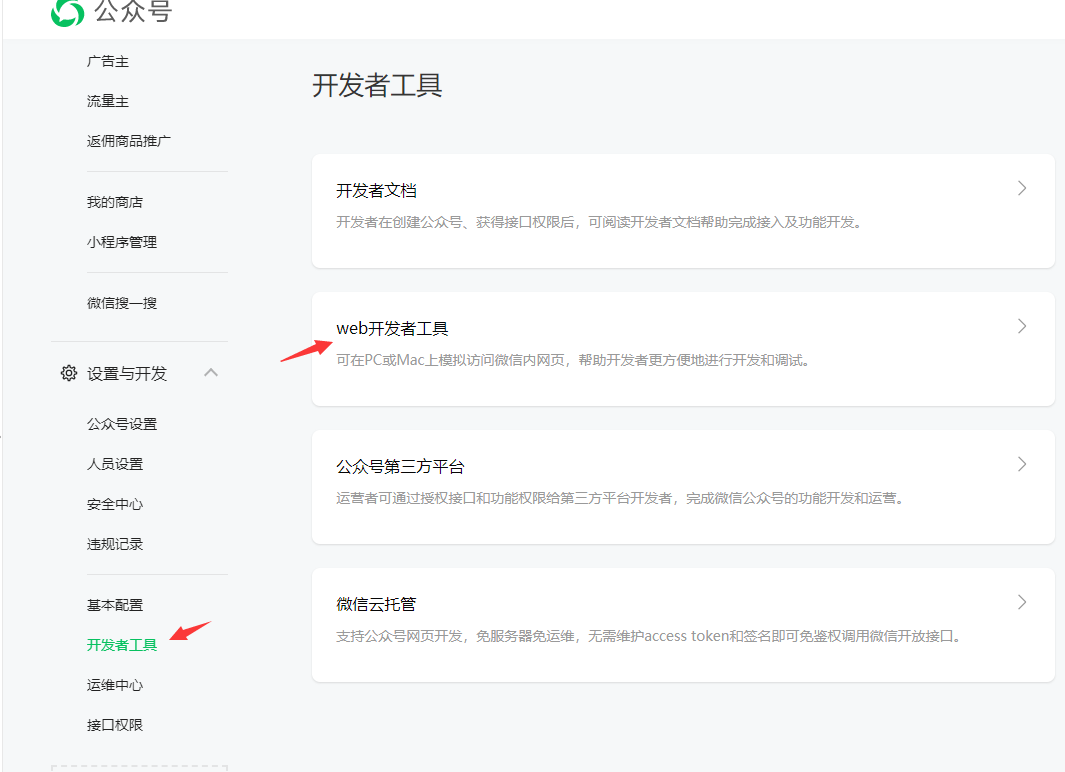The width and height of the screenshot is (1065, 772).
Task: Open 违规记录 page
Action: point(115,545)
